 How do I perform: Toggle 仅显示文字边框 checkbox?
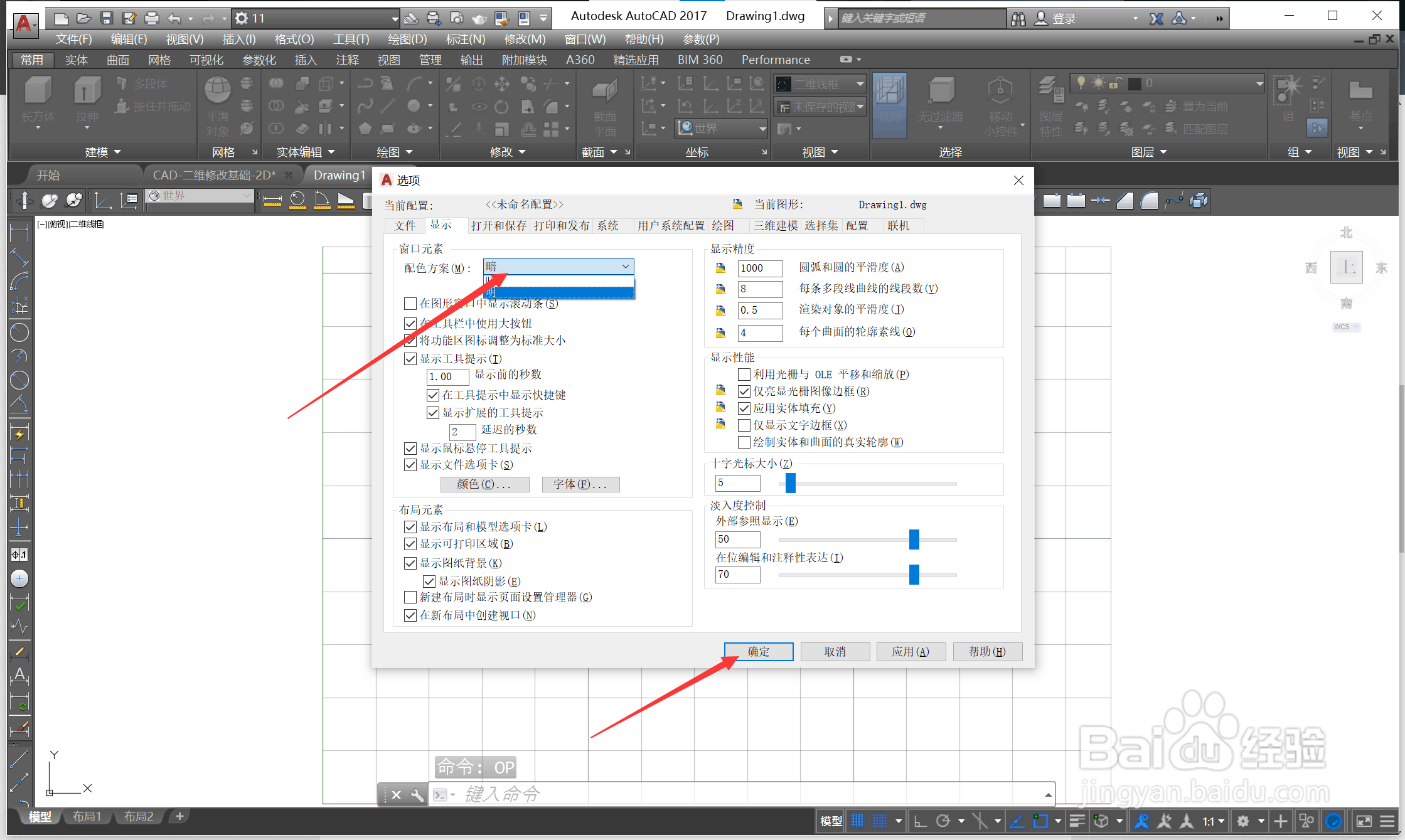[x=744, y=425]
